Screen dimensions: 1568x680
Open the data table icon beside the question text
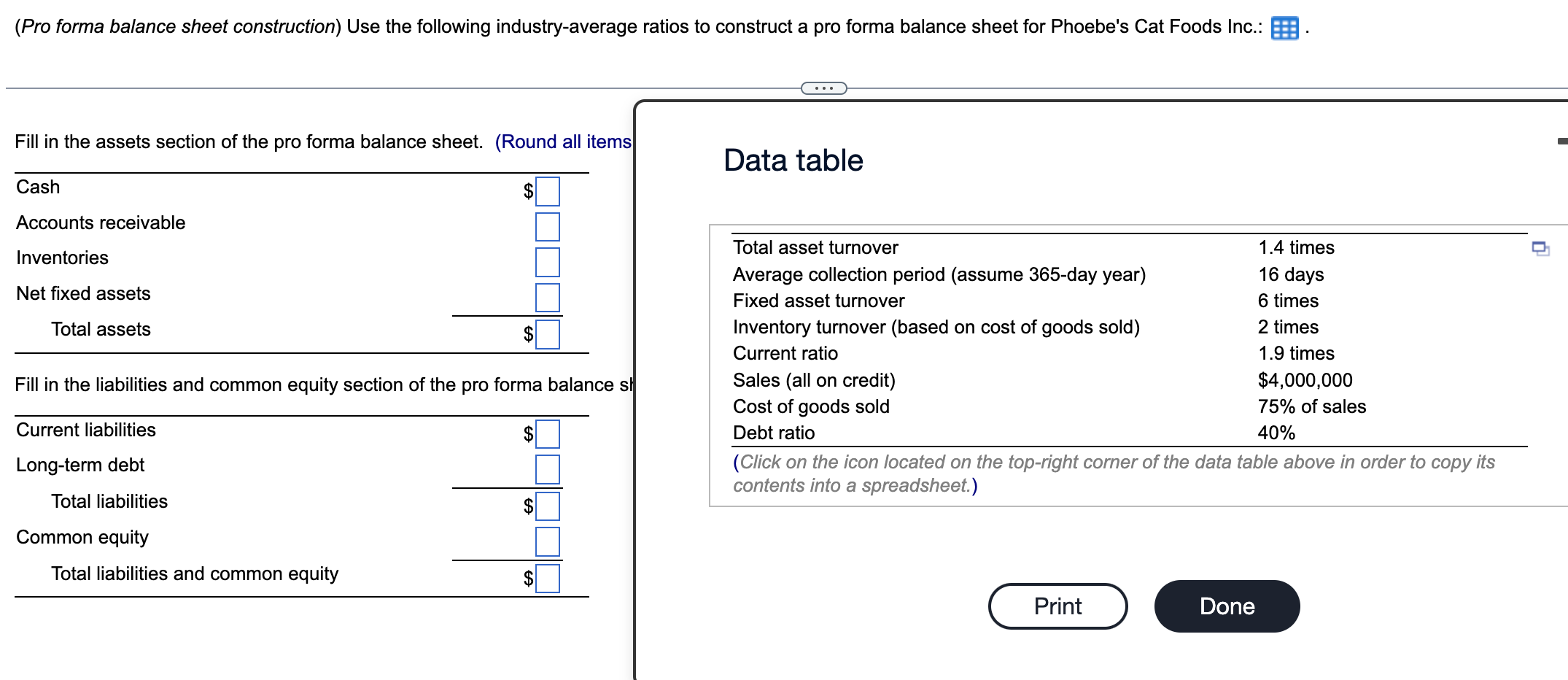pos(1285,28)
